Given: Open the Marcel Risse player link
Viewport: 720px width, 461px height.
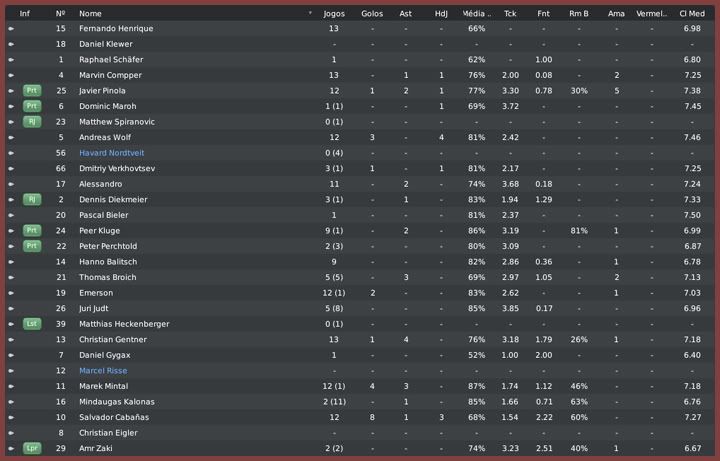Looking at the screenshot, I should [103, 371].
